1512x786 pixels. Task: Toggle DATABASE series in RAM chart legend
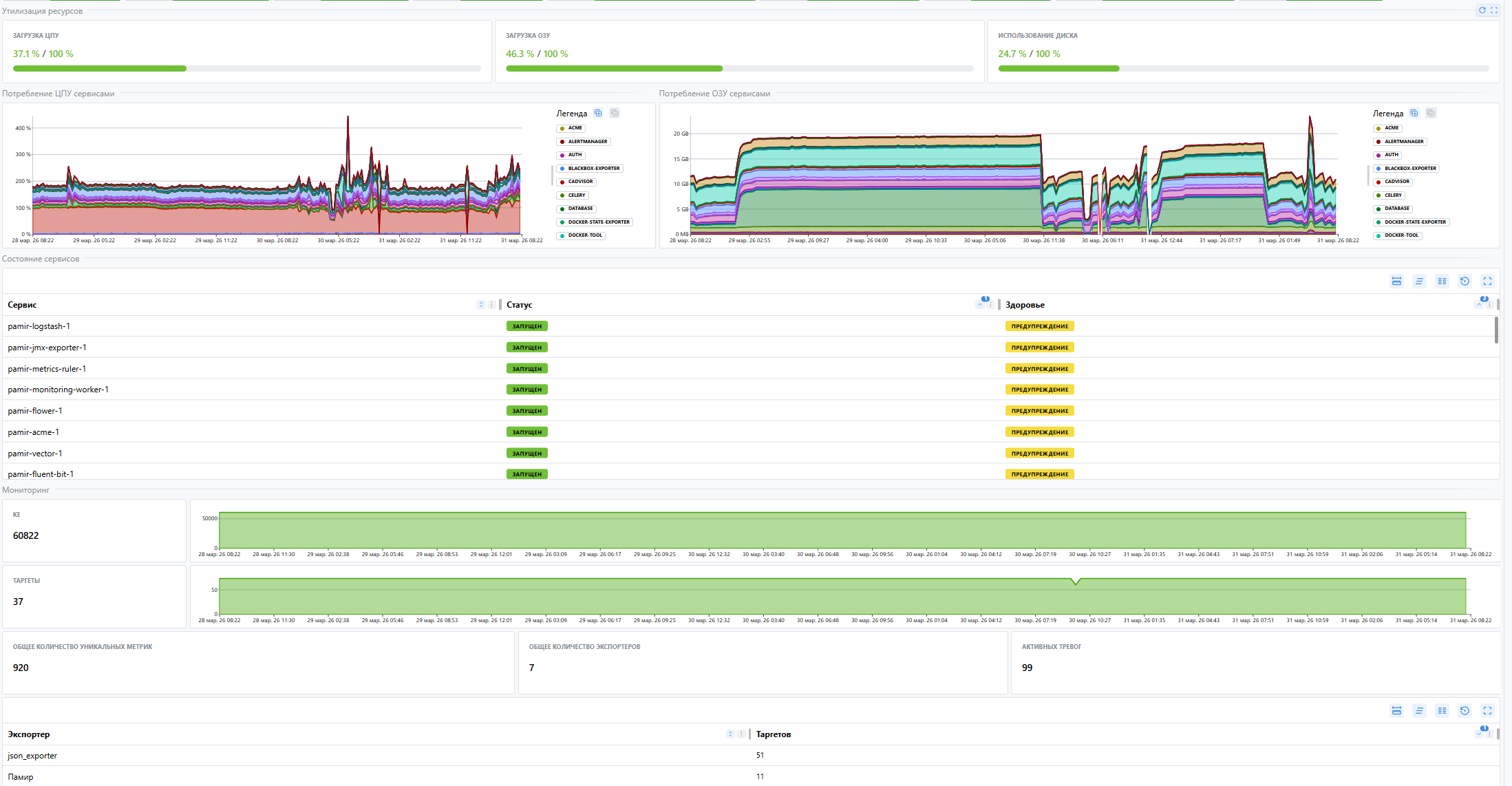1396,209
